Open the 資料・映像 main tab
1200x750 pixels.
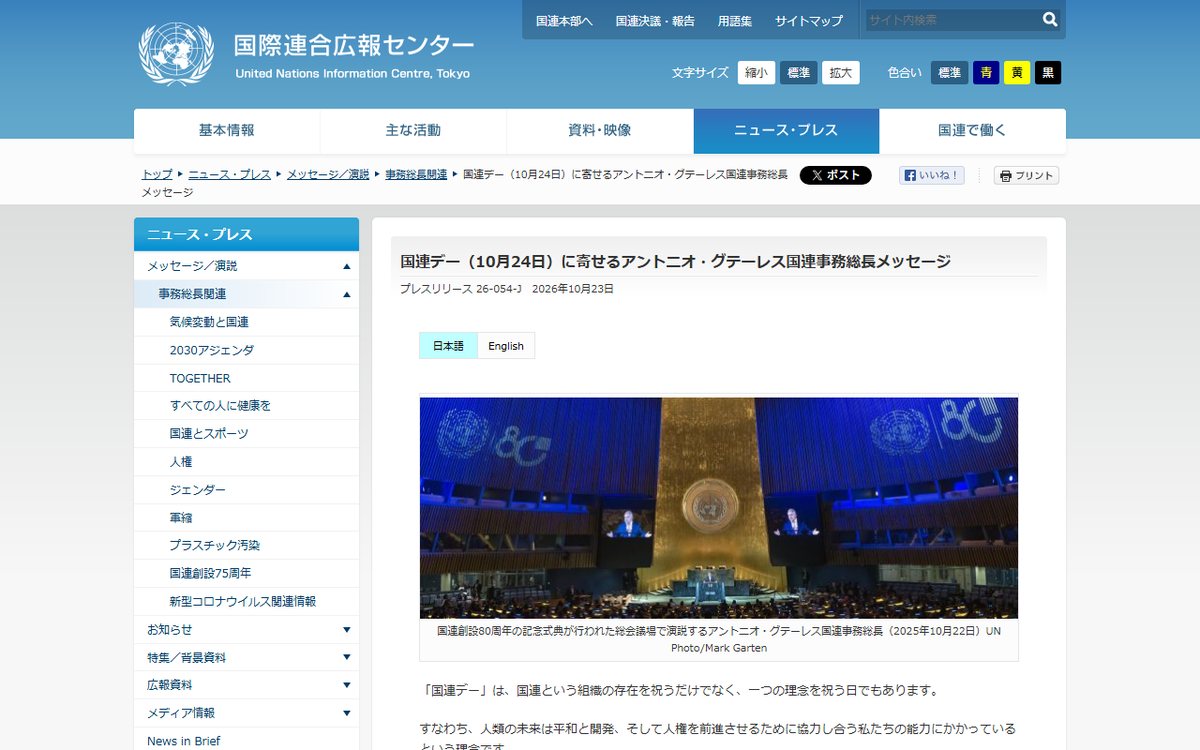(600, 131)
